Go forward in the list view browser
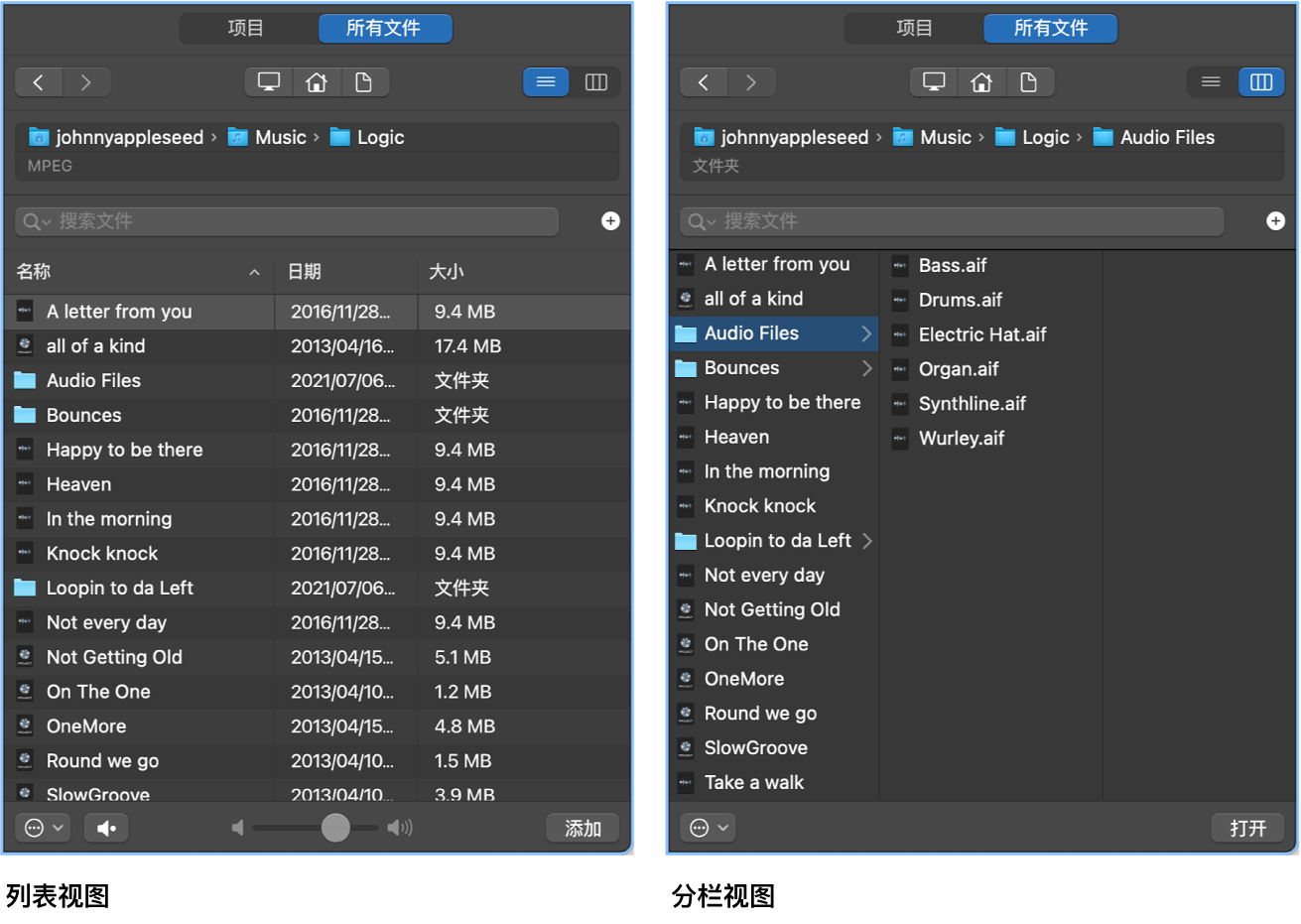Viewport: 1301px width, 924px height. (86, 82)
